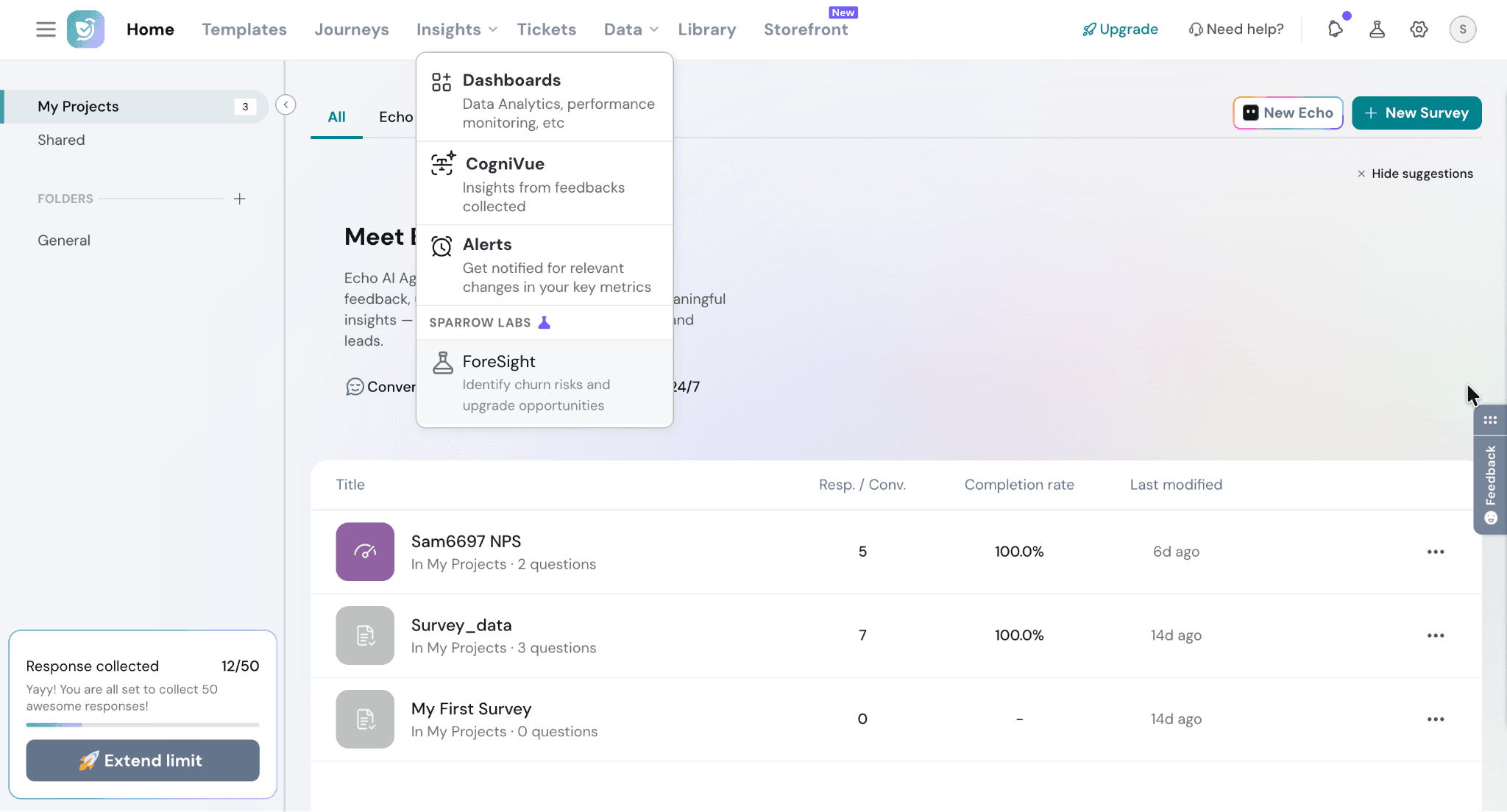The image size is (1507, 812).
Task: Click the 12/50 response count
Action: coord(240,666)
